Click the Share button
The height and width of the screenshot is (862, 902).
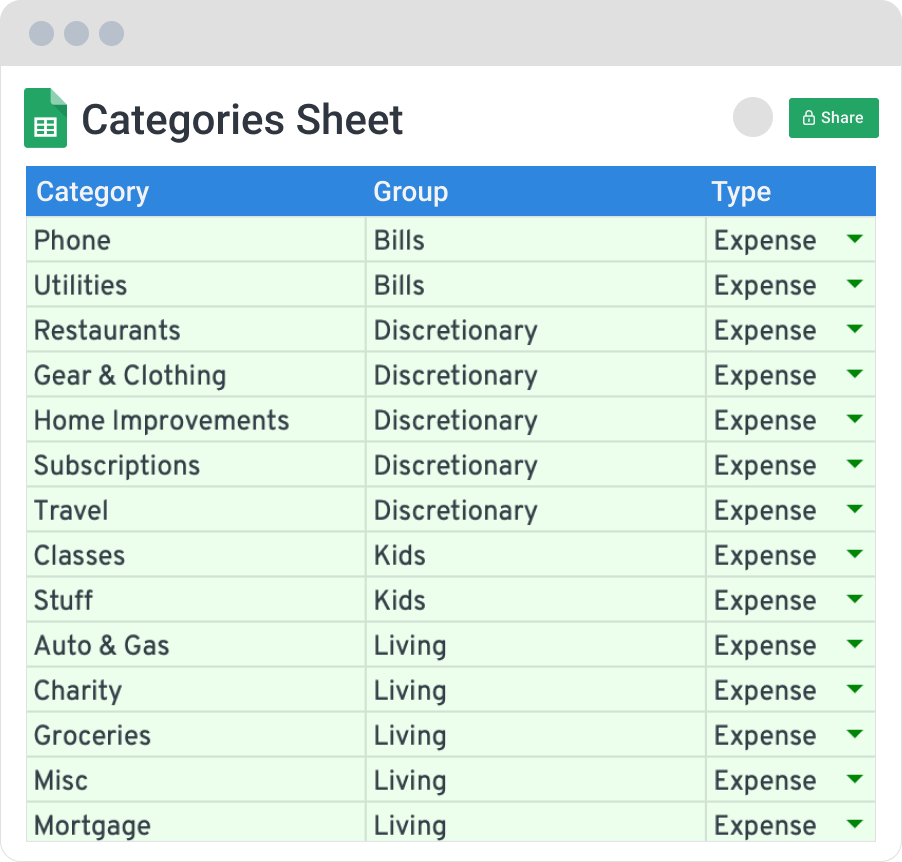[x=834, y=118]
